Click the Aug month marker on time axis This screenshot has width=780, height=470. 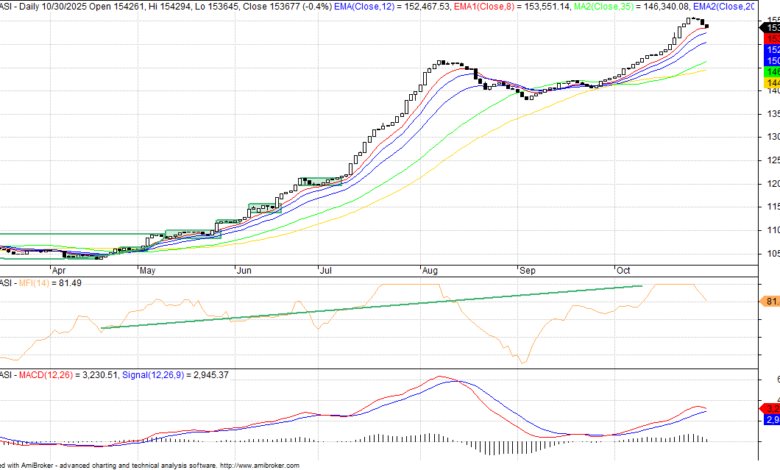(x=431, y=270)
